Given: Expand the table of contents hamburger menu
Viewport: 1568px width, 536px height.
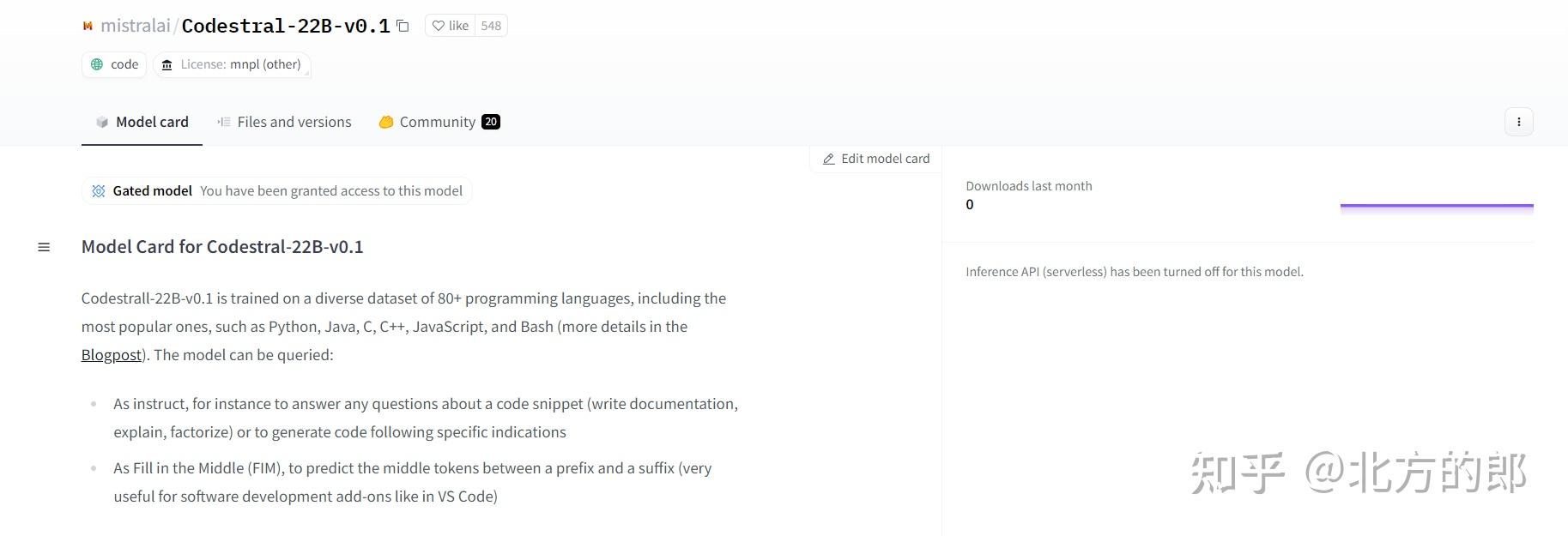Looking at the screenshot, I should 44,247.
